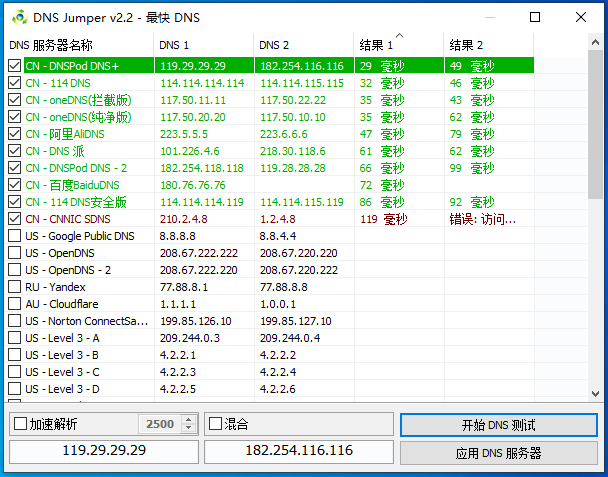Image resolution: width=608 pixels, height=477 pixels.
Task: Sort by 结果 2 column header
Action: click(489, 45)
